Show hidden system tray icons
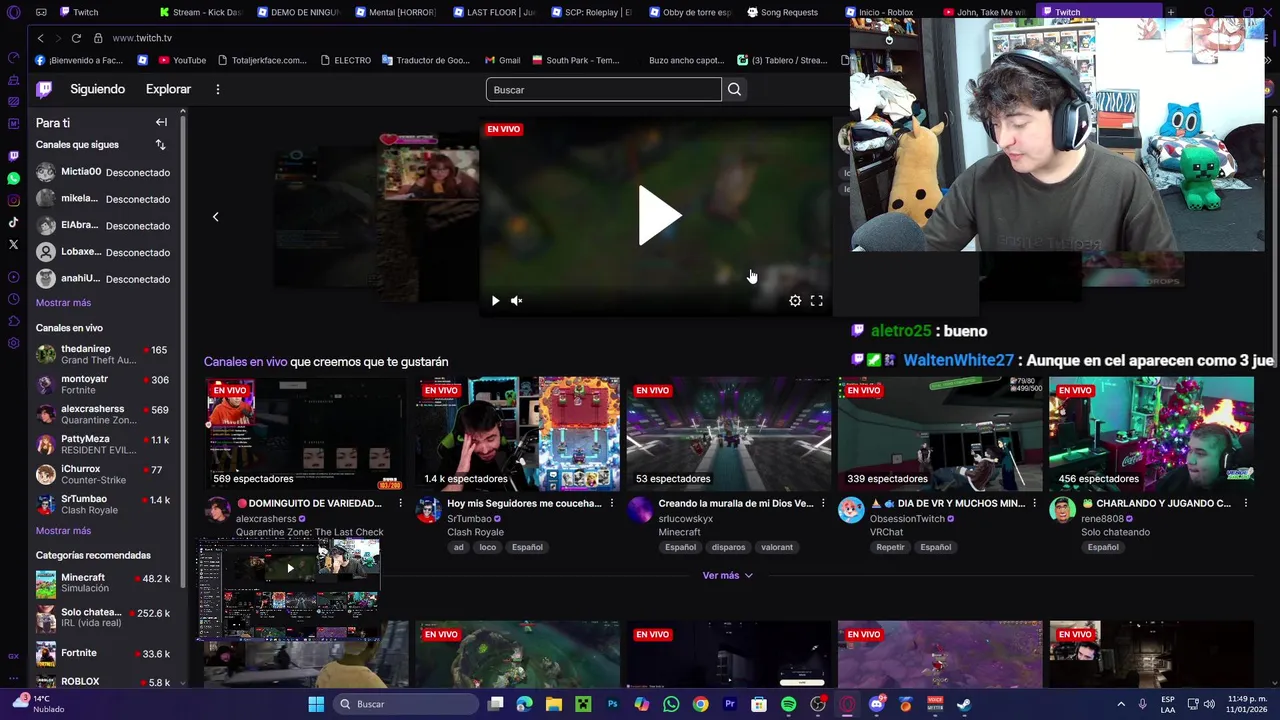The width and height of the screenshot is (1280, 720). [1120, 704]
